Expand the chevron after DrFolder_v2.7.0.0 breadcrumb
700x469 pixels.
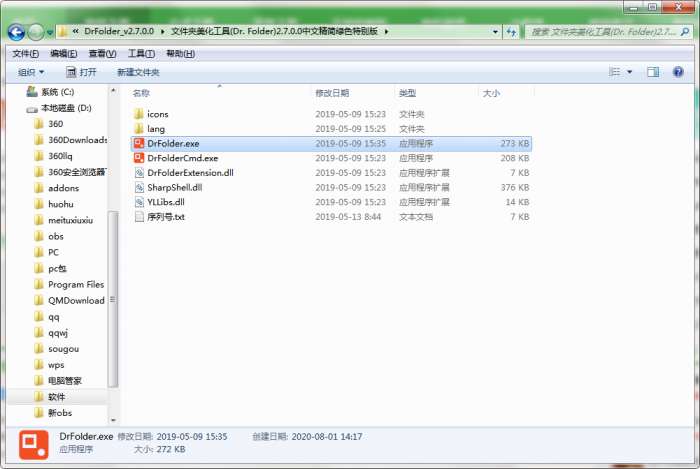click(162, 31)
